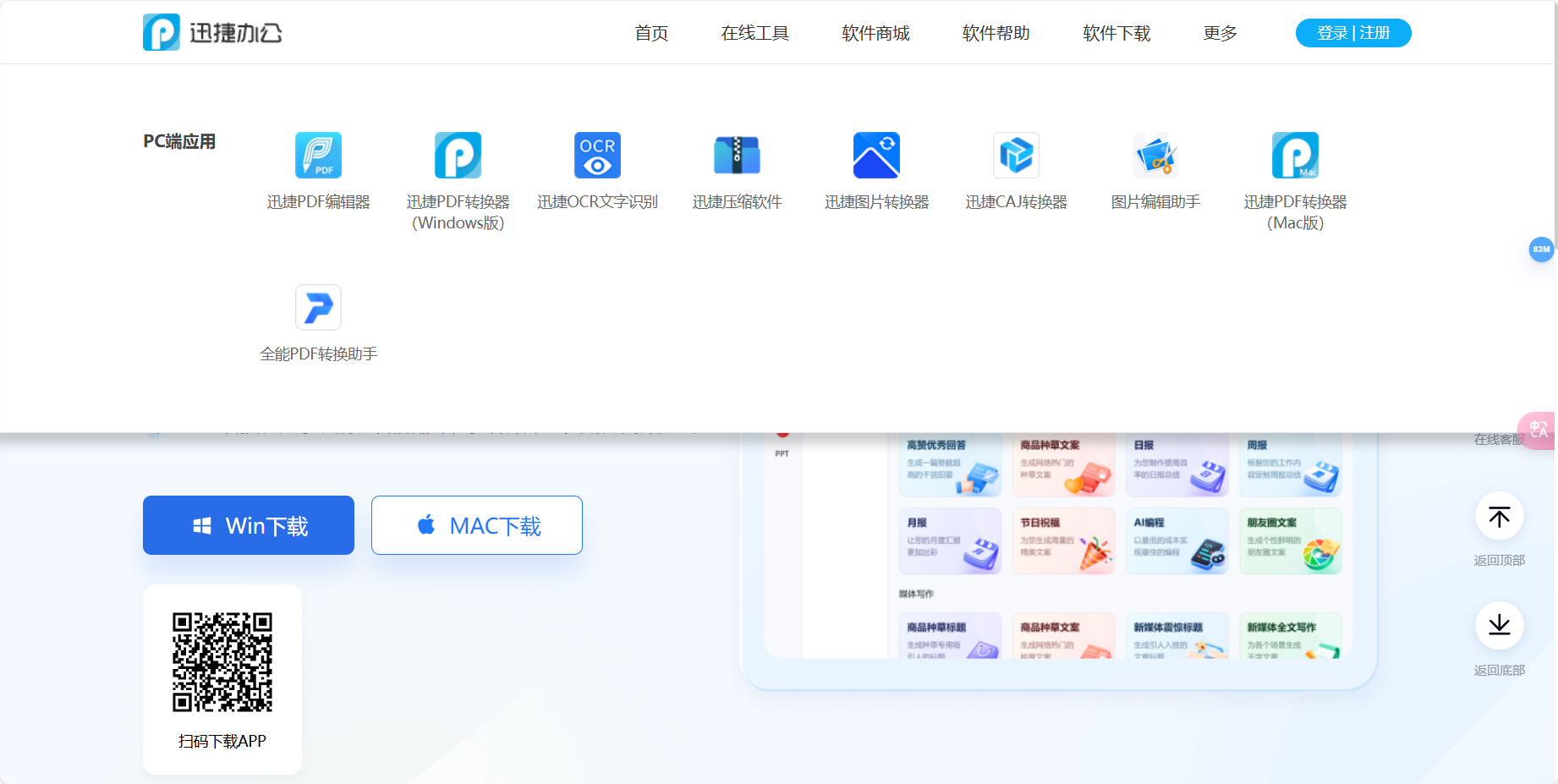Open the 在线工具 menu
The width and height of the screenshot is (1558, 784).
pyautogui.click(x=754, y=33)
